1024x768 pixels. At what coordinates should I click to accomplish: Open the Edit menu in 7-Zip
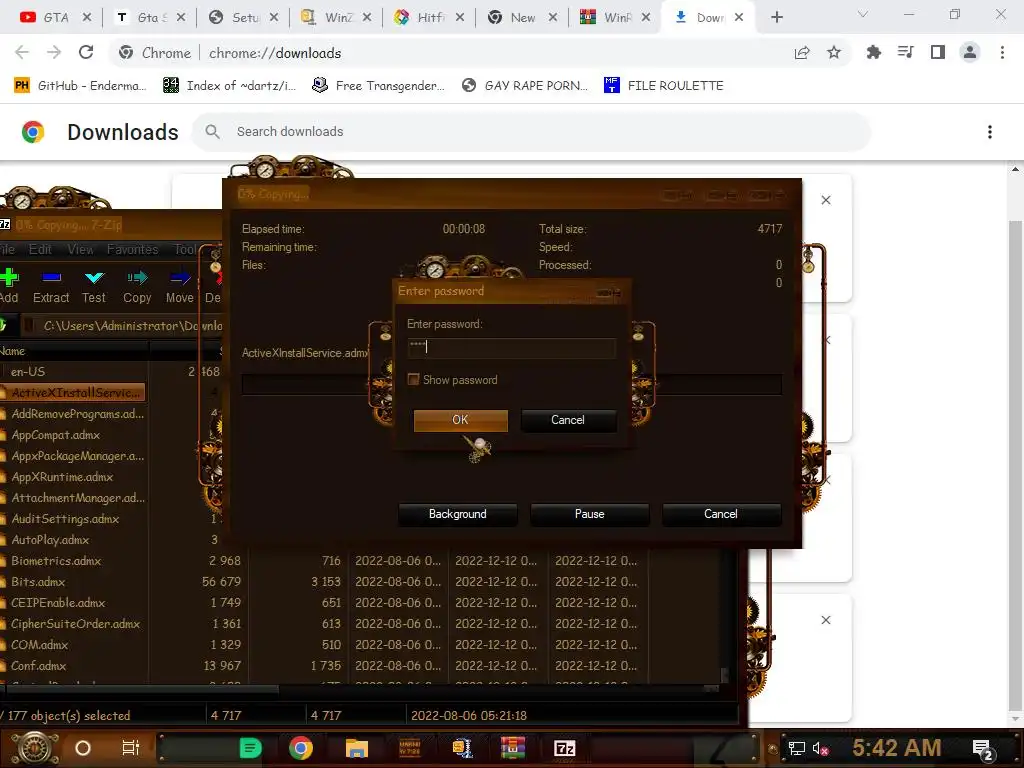tap(40, 249)
